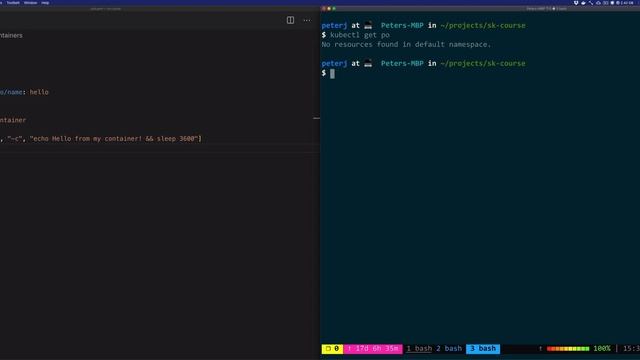This screenshot has width=640, height=360.
Task: Click the 'ntainer' line in the editor
Action: 13,120
